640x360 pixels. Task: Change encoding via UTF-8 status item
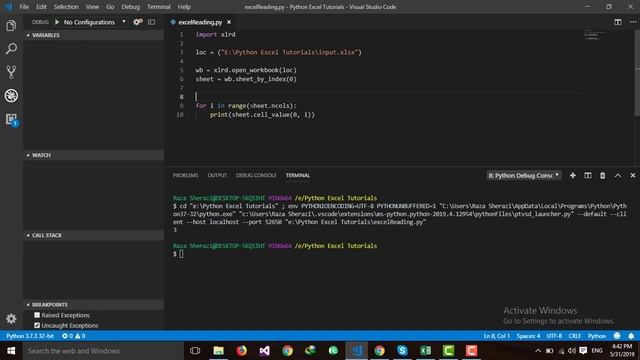pyautogui.click(x=554, y=336)
